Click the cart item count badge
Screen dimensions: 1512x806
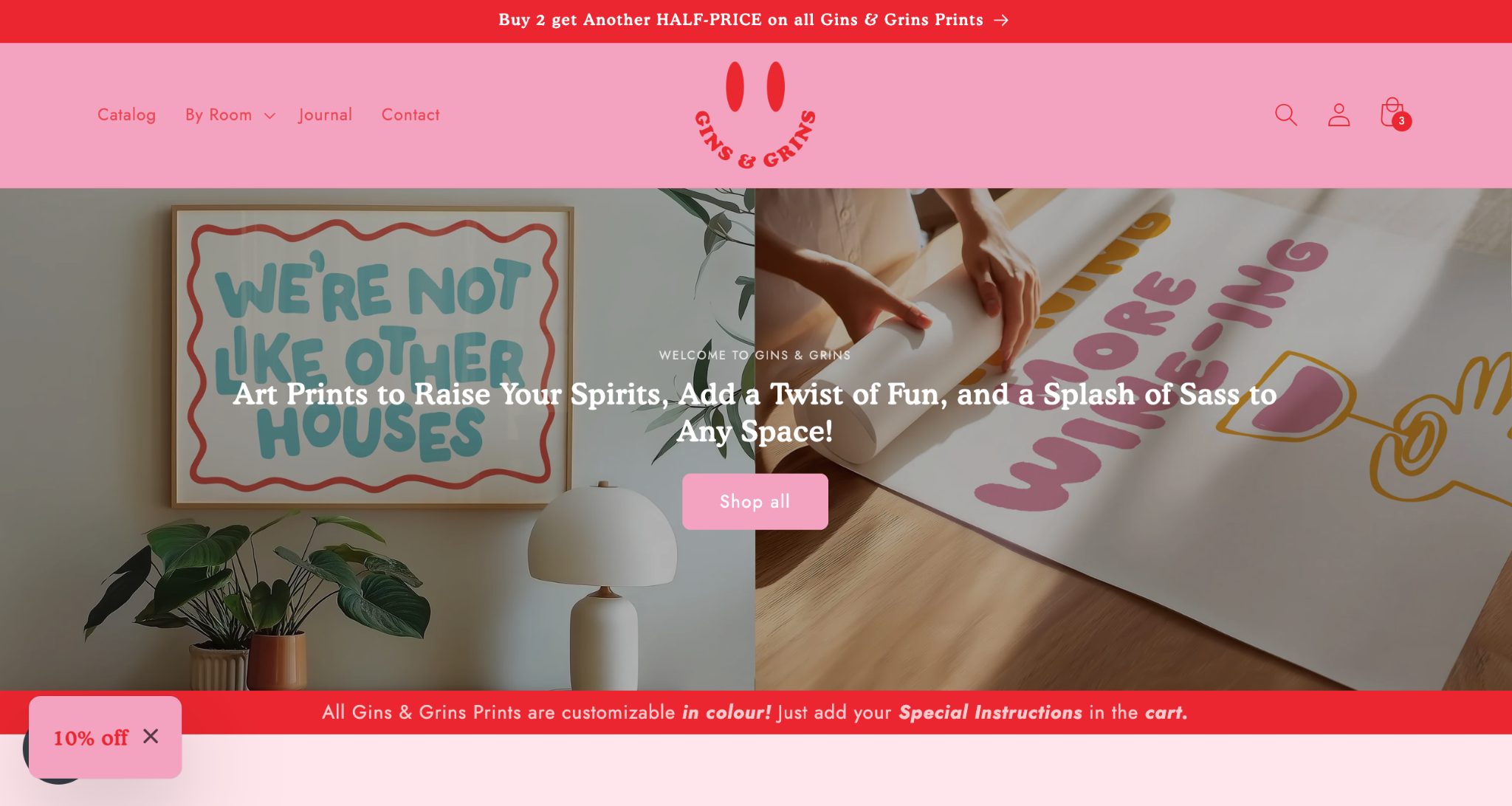tap(1401, 121)
